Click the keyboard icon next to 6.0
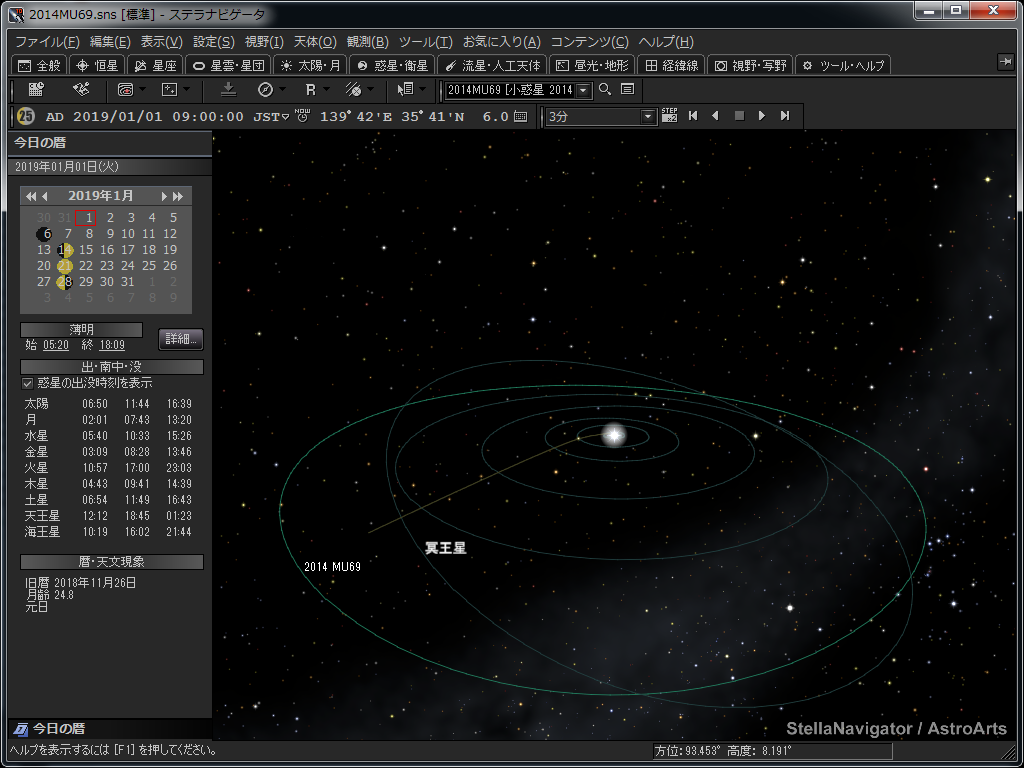1024x768 pixels. point(520,117)
